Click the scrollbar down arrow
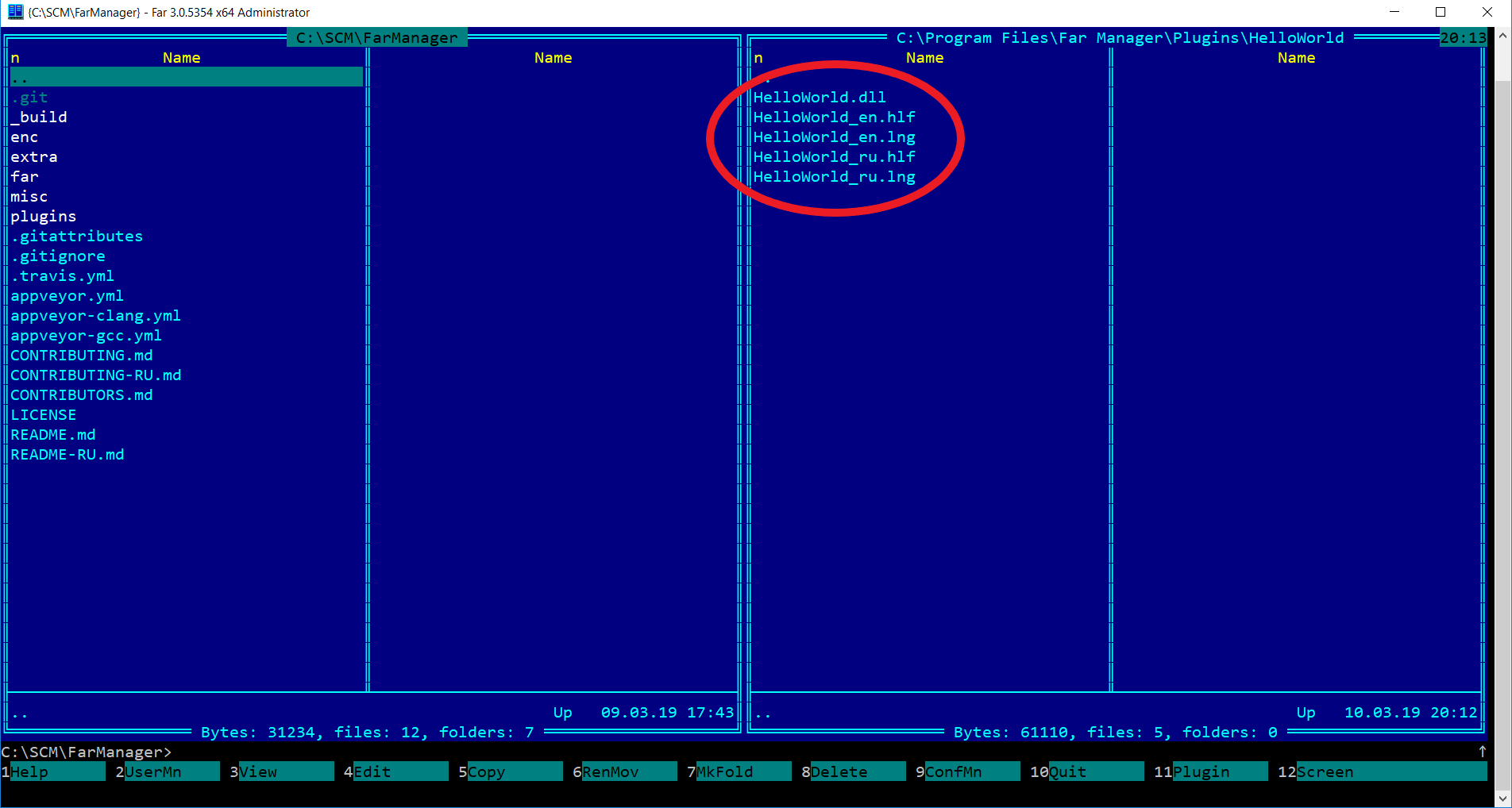Image resolution: width=1512 pixels, height=808 pixels. pos(1503,798)
